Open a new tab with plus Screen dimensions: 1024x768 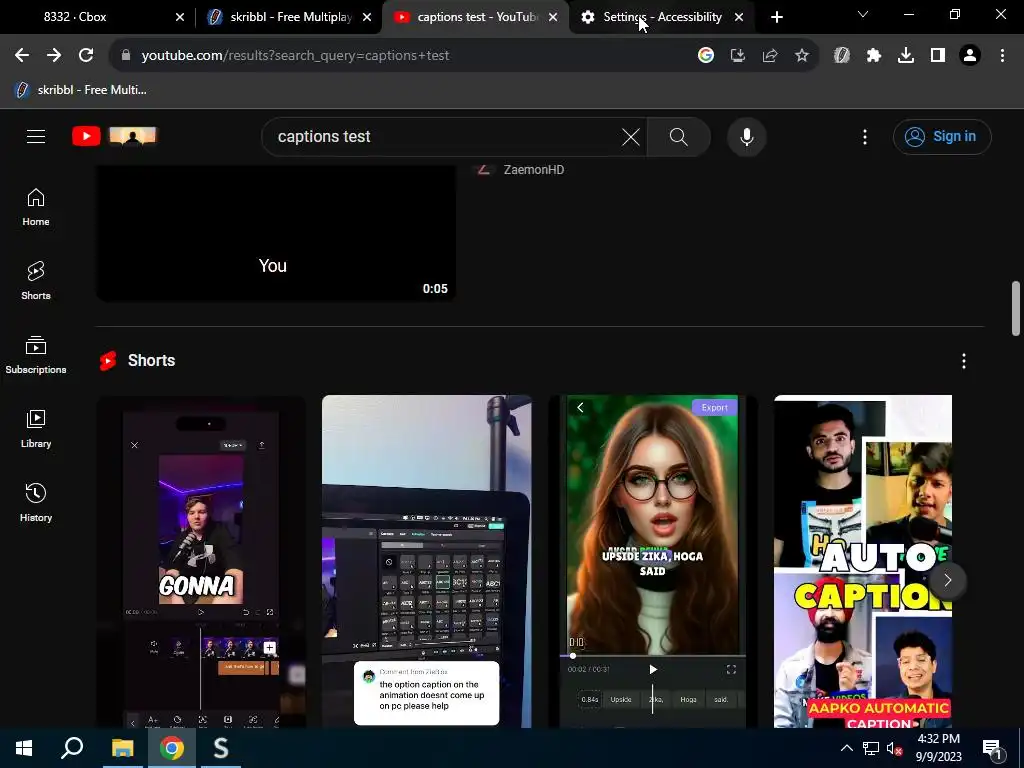click(776, 17)
